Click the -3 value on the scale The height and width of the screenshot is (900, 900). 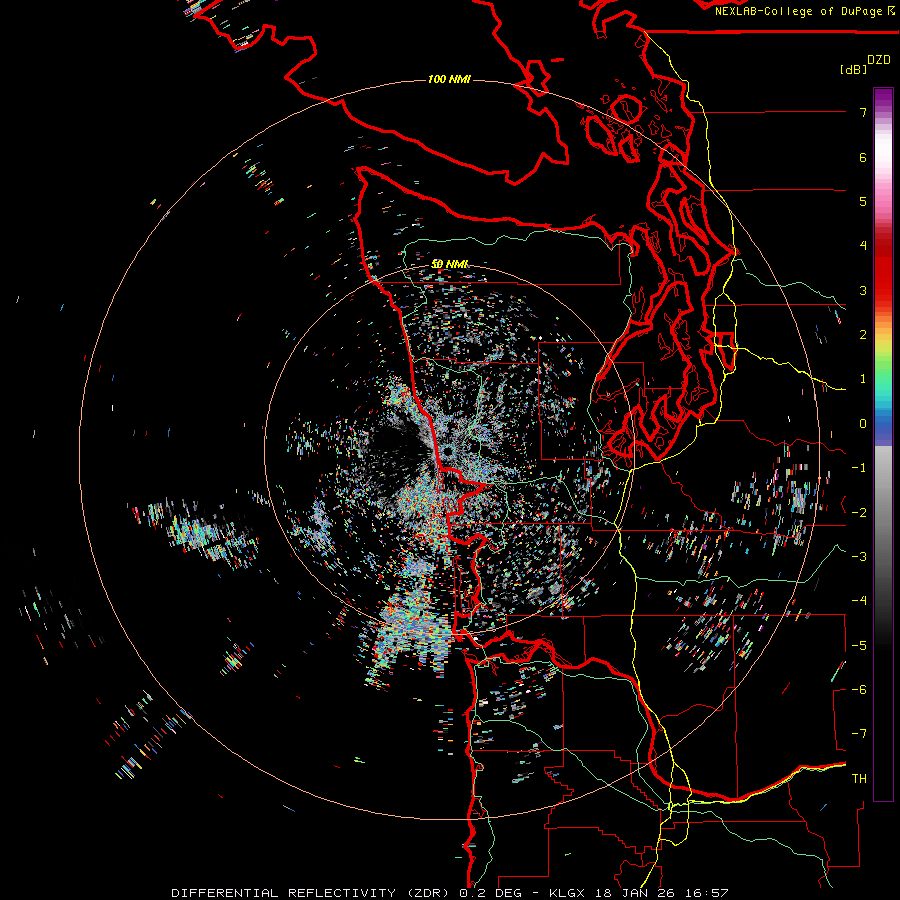(859, 557)
